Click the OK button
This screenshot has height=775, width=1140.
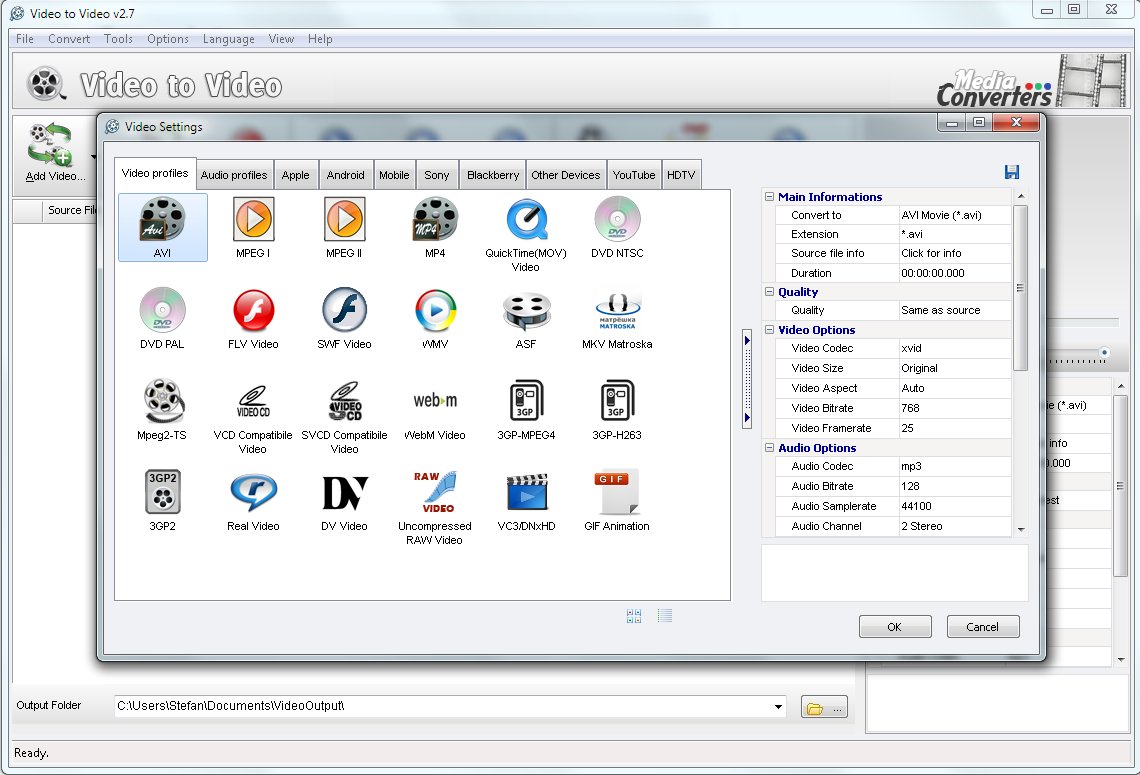tap(894, 627)
